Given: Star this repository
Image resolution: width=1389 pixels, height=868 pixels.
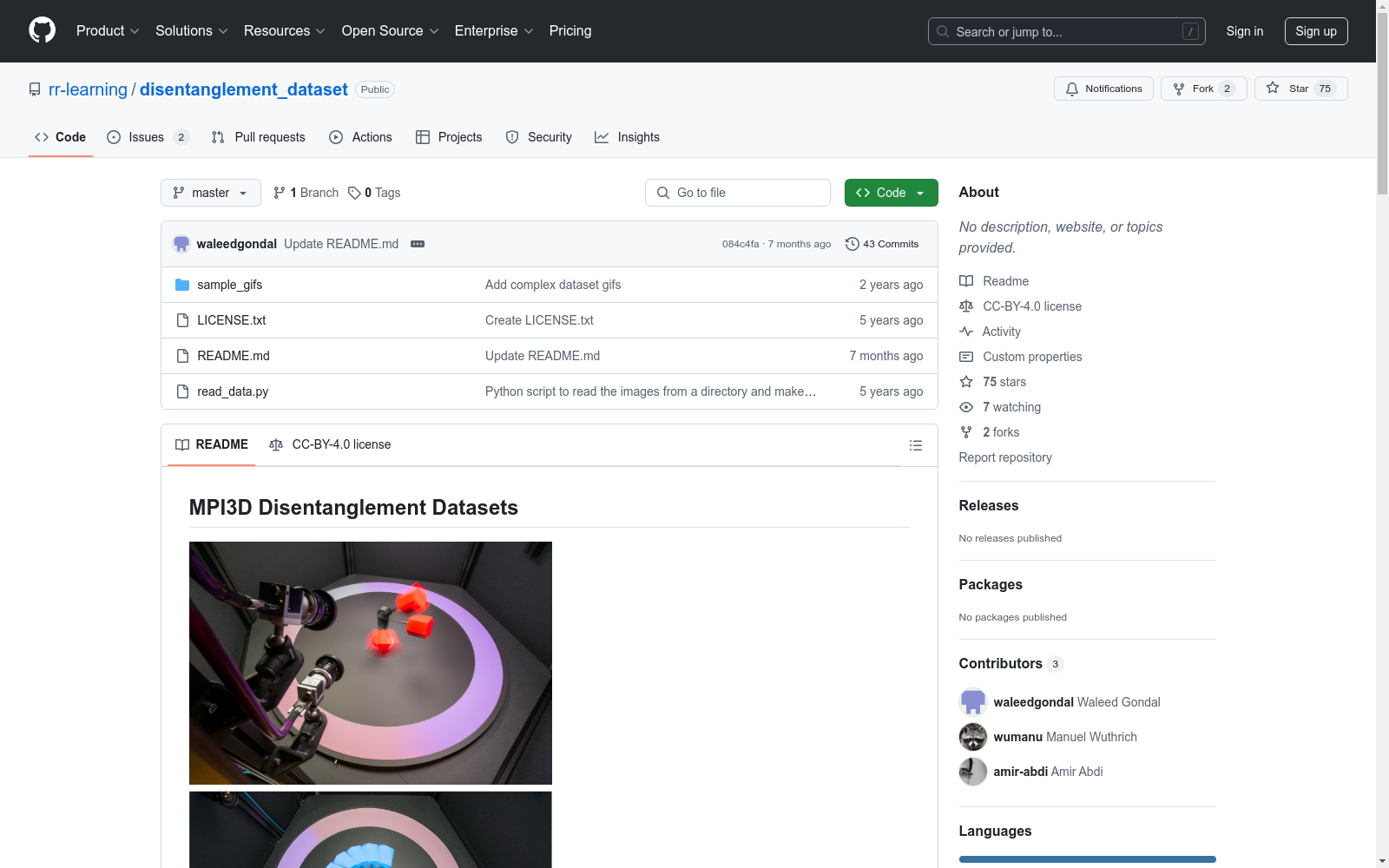Looking at the screenshot, I should point(1300,89).
